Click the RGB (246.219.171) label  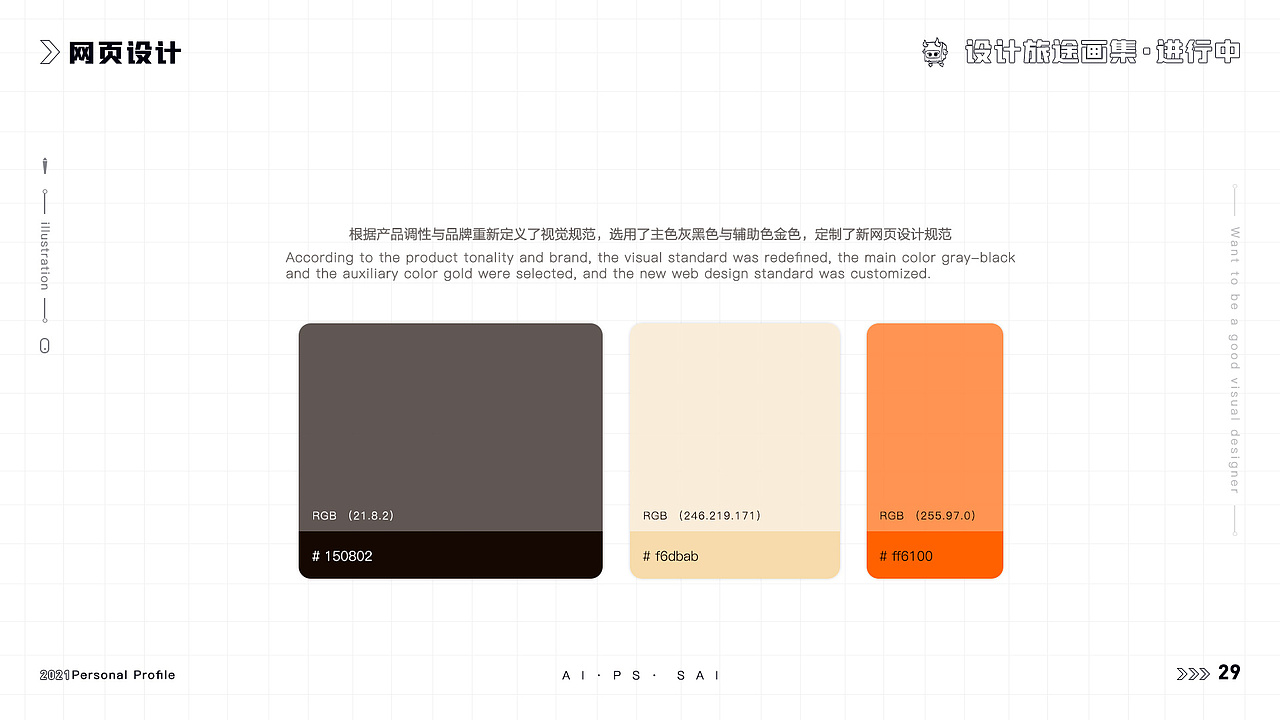(702, 516)
